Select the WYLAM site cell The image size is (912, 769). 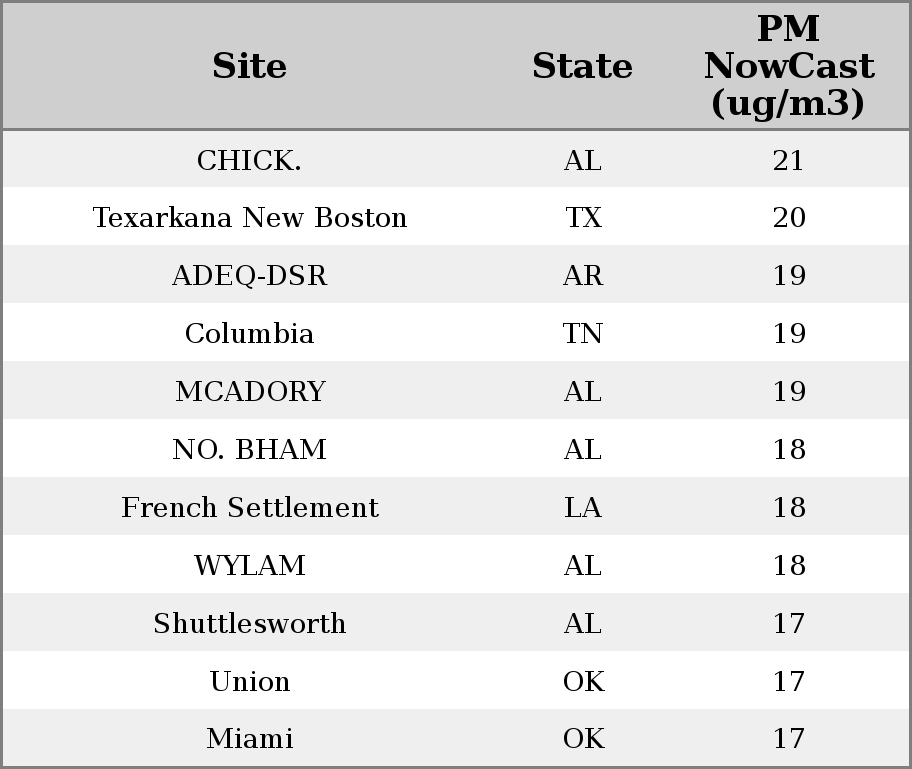pyautogui.click(x=249, y=566)
